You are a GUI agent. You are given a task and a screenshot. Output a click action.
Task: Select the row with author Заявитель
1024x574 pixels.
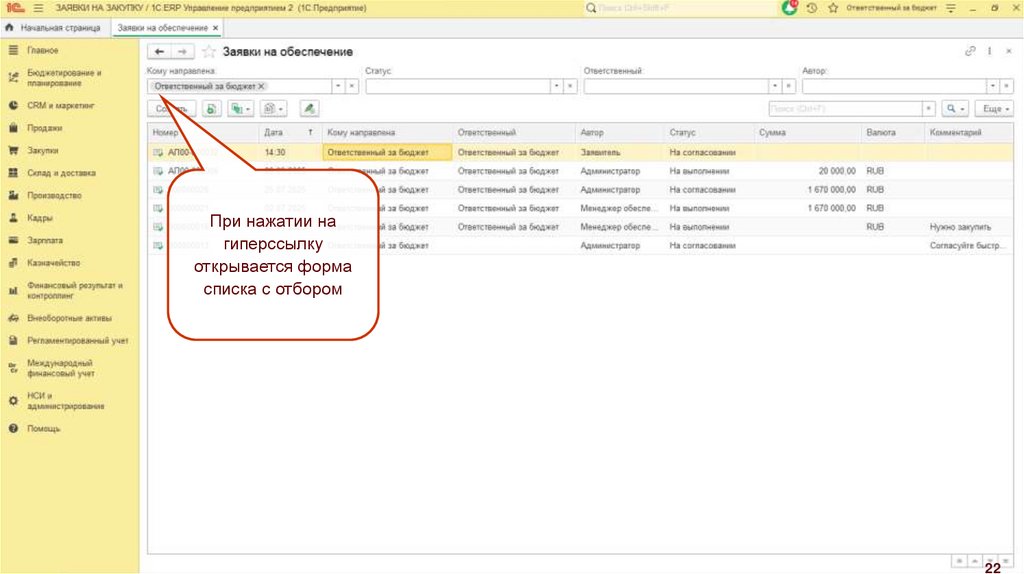click(x=600, y=152)
